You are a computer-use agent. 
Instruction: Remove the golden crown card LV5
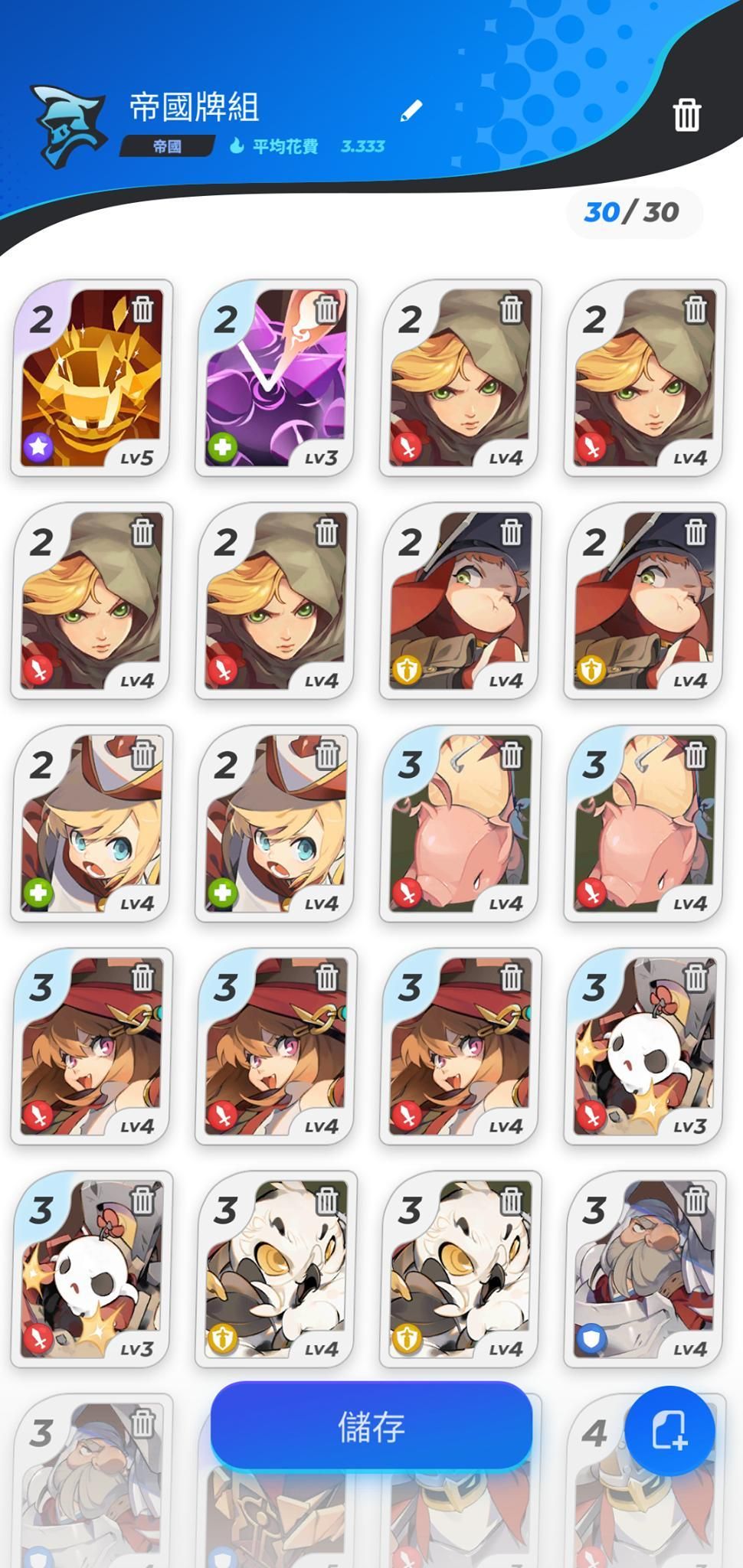click(x=142, y=309)
